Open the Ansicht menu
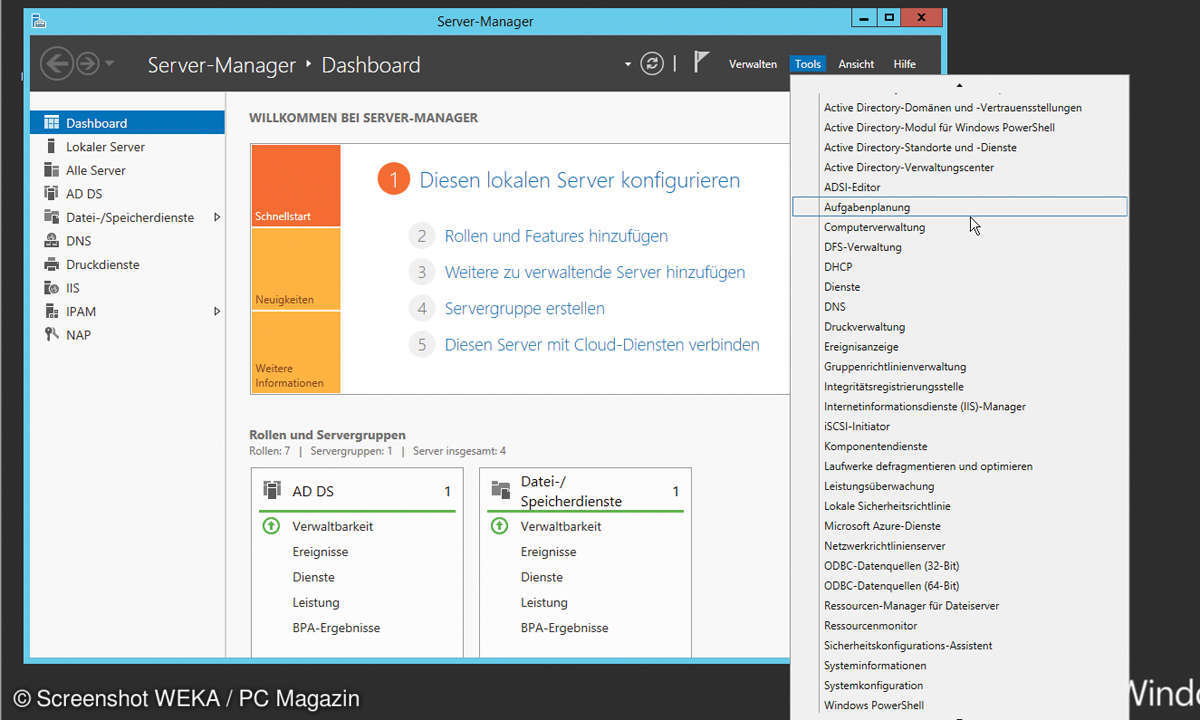Screen dimensions: 1200x720 [856, 64]
